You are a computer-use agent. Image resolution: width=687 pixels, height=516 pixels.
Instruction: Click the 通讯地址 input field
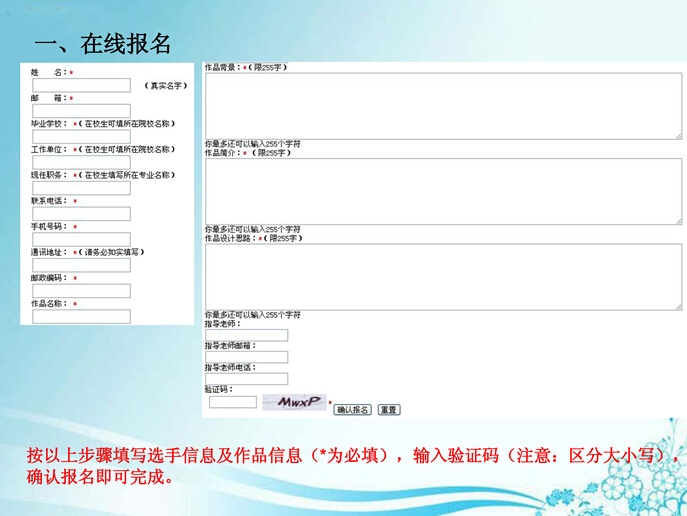[x=81, y=265]
